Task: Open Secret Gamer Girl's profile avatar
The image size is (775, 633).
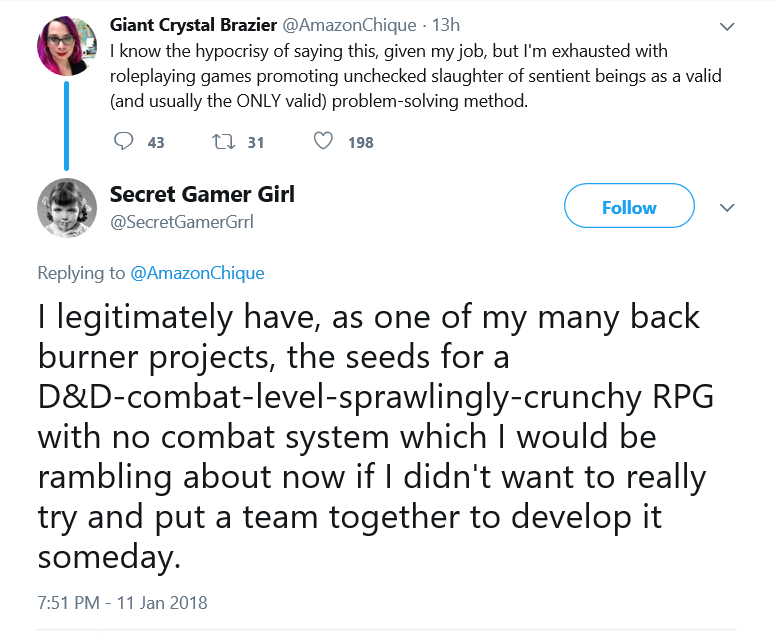Action: pos(67,208)
